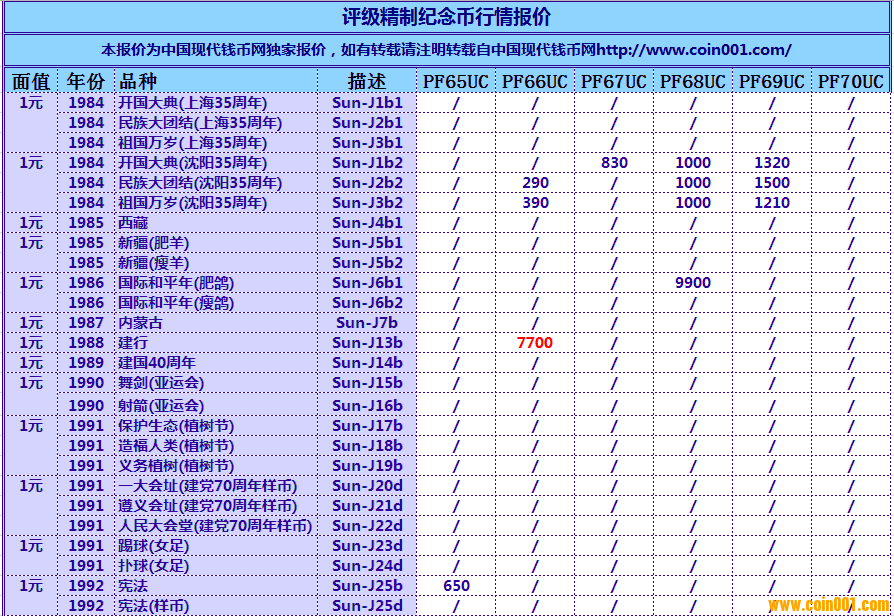
Task: Select the 年份 column header
Action: [86, 81]
